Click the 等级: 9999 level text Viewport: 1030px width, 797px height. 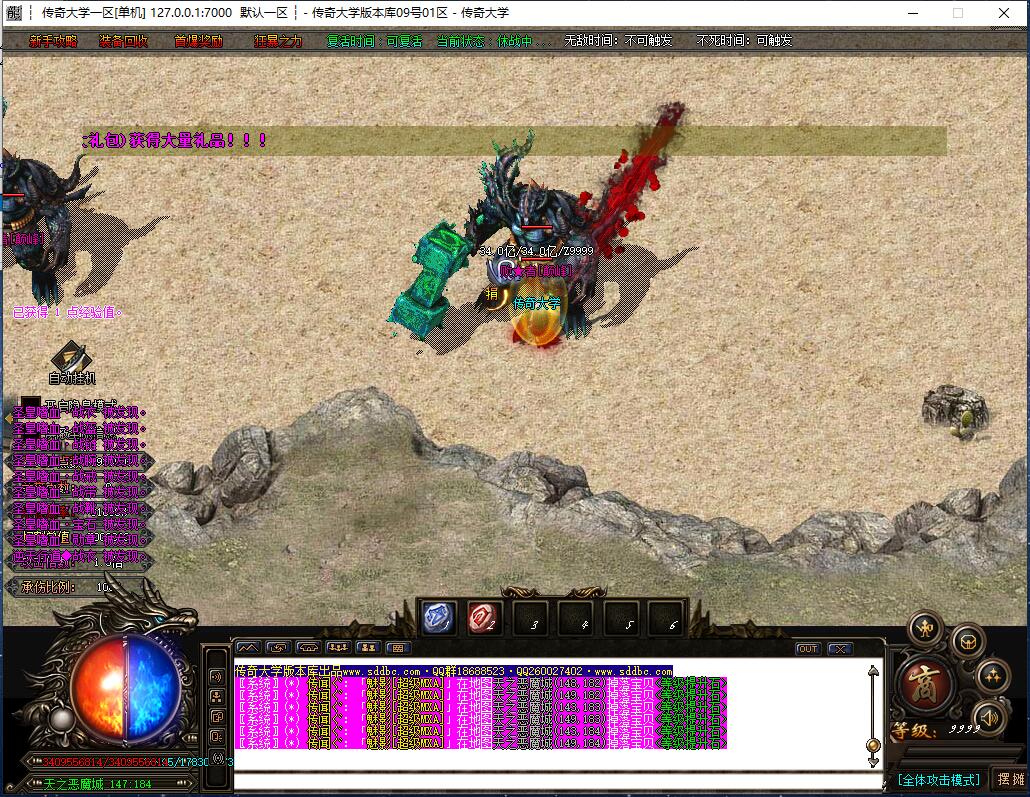[x=937, y=729]
